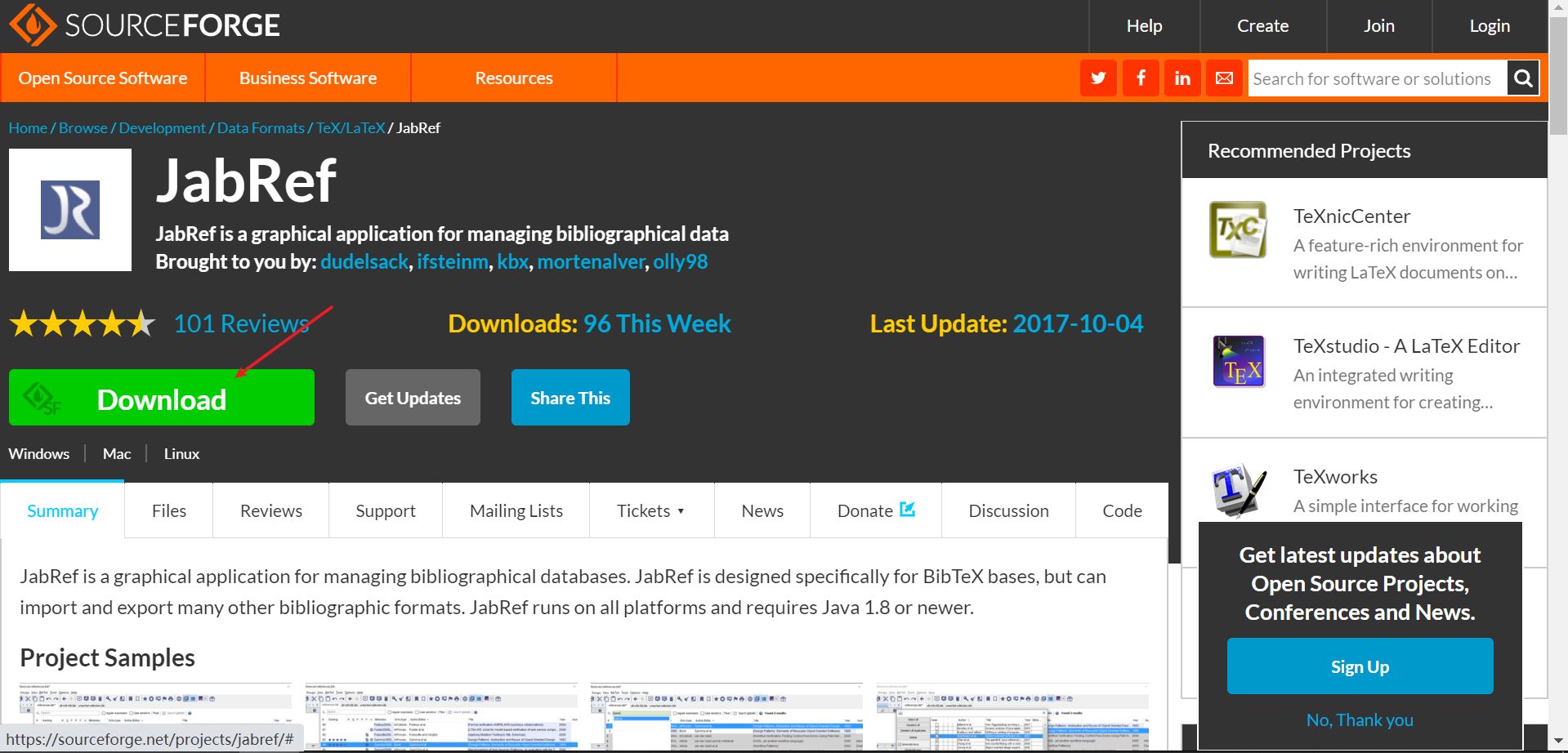The height and width of the screenshot is (753, 1568).
Task: Click the SourceForge logo
Action: pyautogui.click(x=145, y=25)
